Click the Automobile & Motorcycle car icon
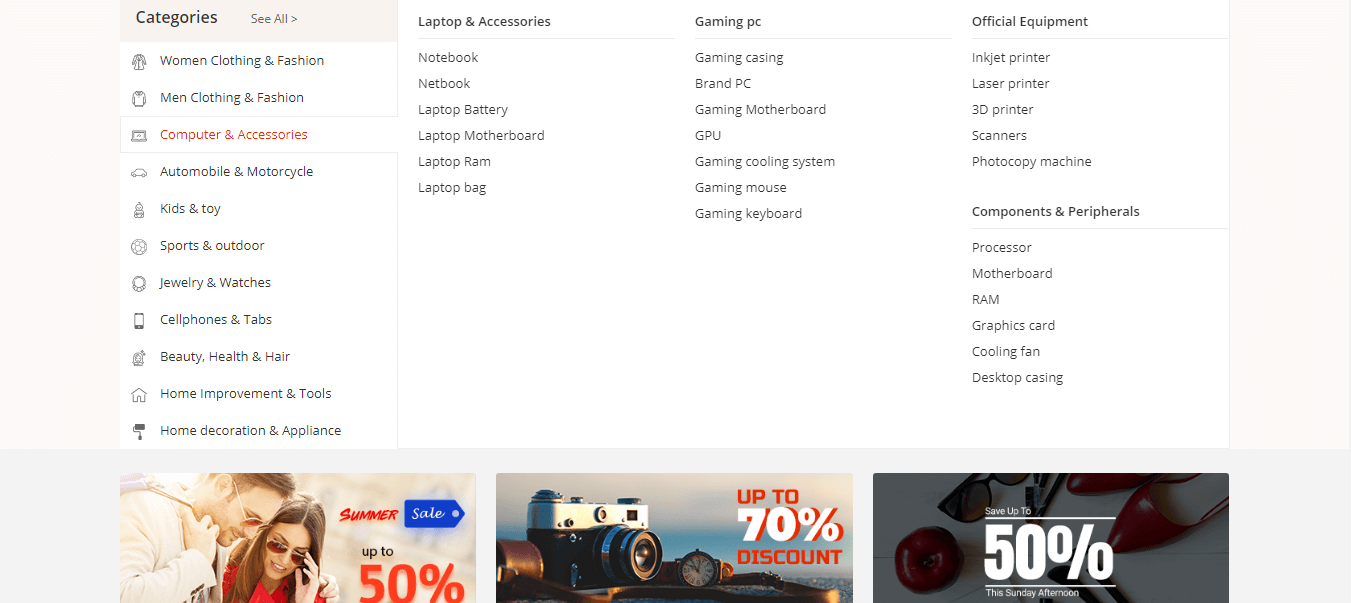Viewport: 1351px width, 603px height. [x=139, y=173]
